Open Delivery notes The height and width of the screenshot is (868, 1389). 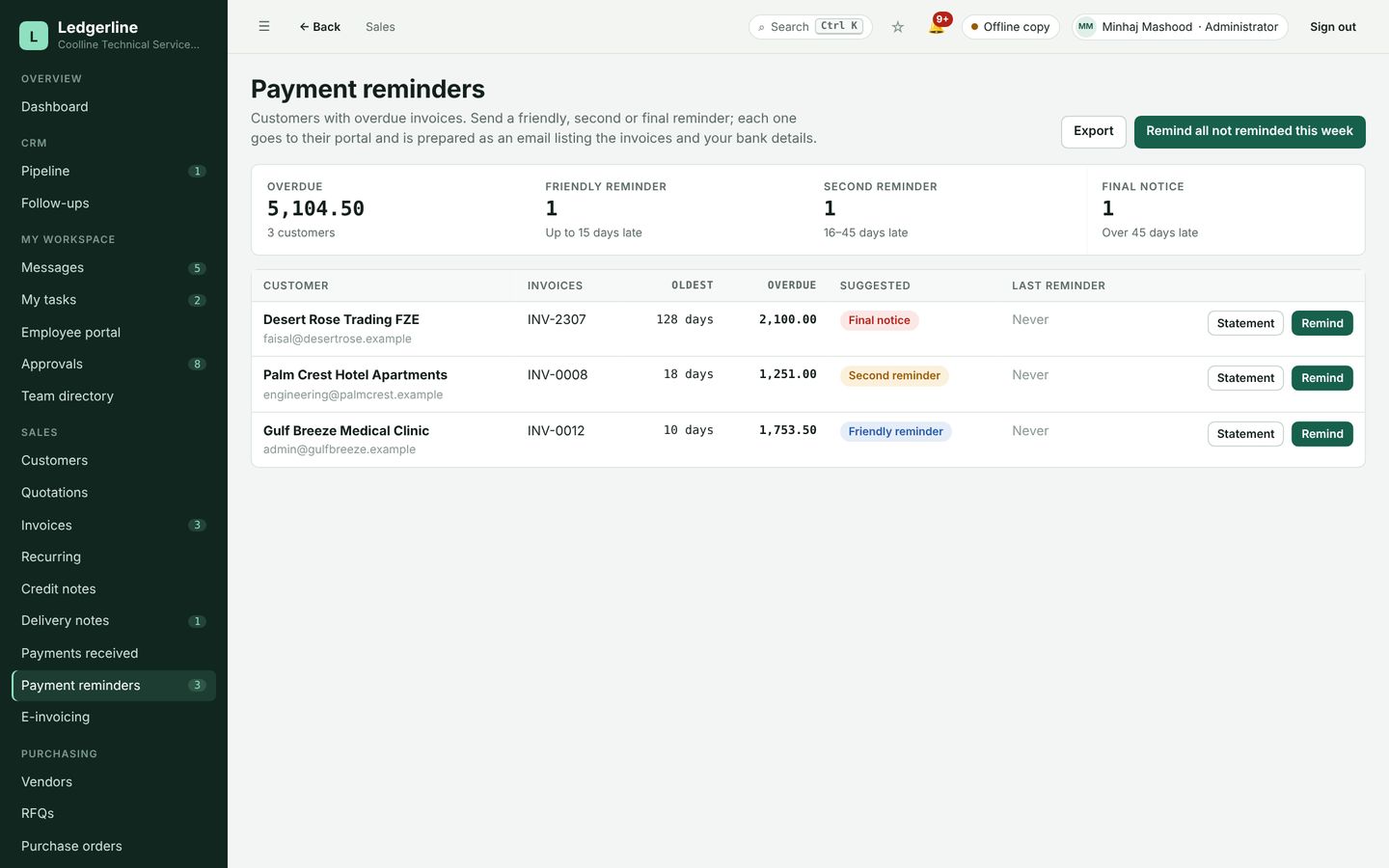click(114, 621)
